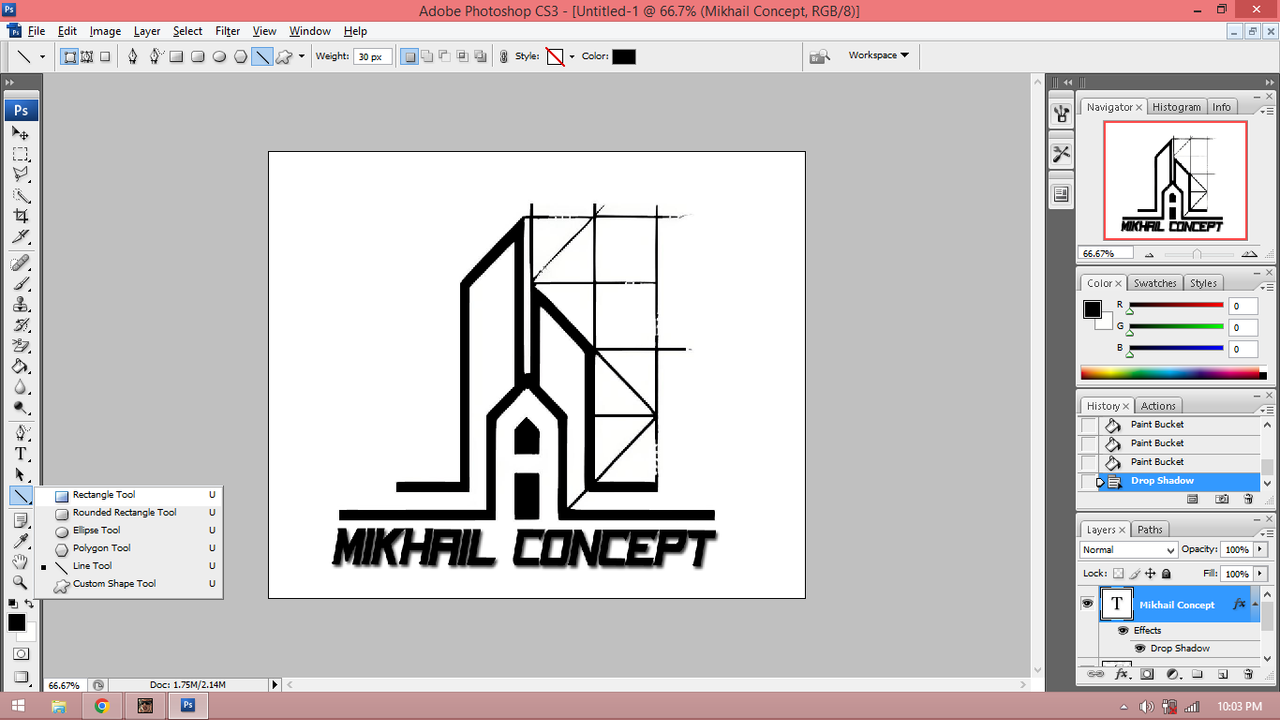Select the Crop tool

(x=20, y=216)
